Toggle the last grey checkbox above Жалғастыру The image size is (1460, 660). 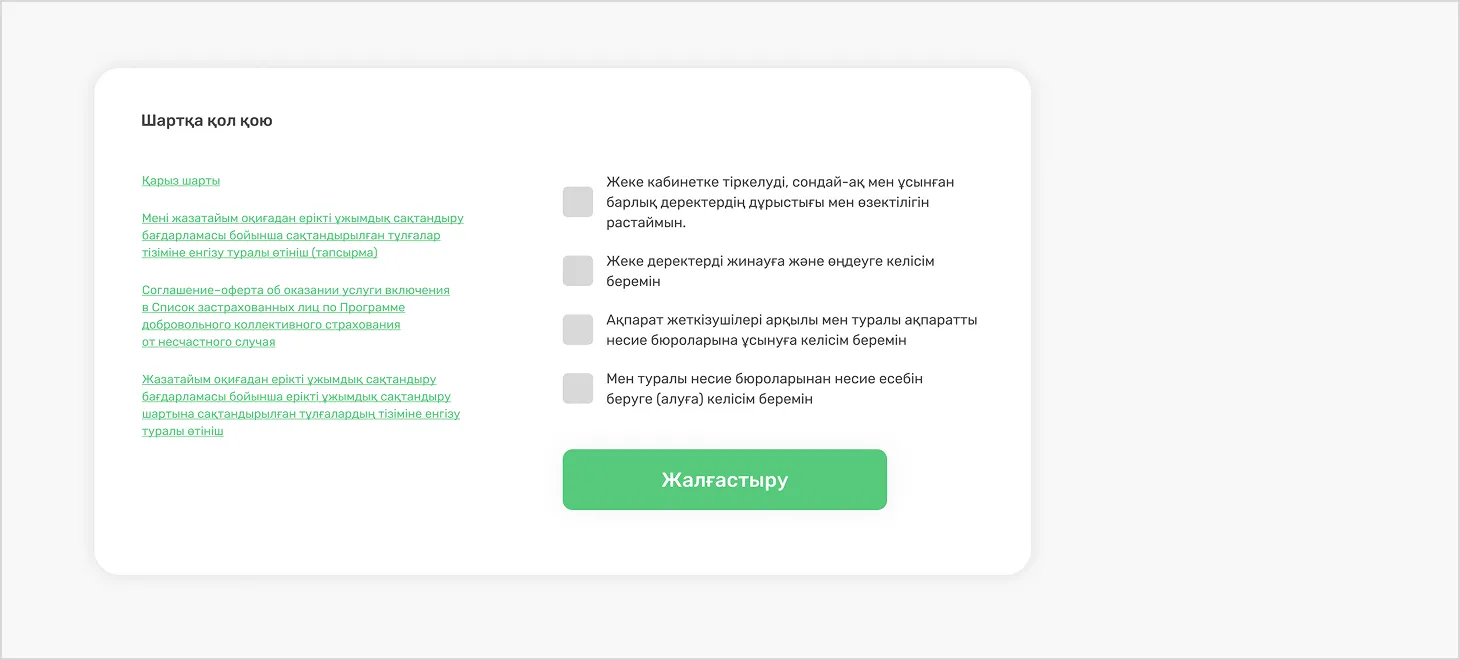(578, 389)
